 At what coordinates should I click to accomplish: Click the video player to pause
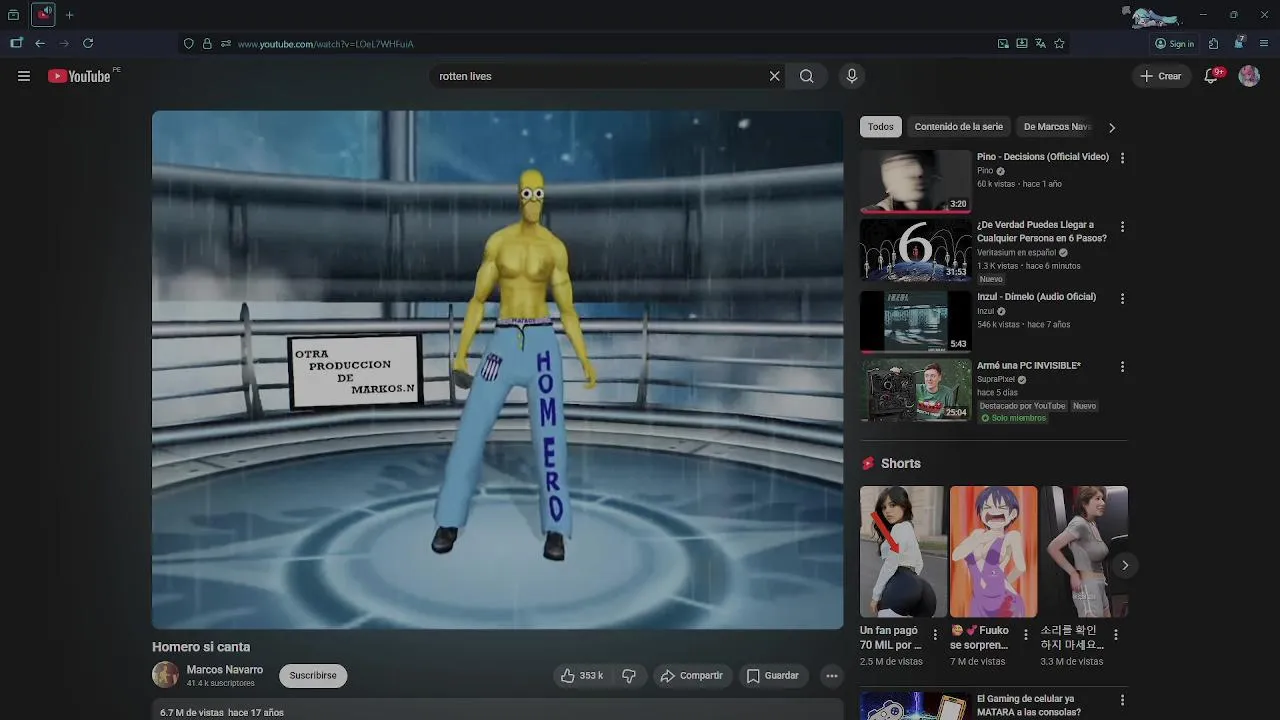point(497,370)
